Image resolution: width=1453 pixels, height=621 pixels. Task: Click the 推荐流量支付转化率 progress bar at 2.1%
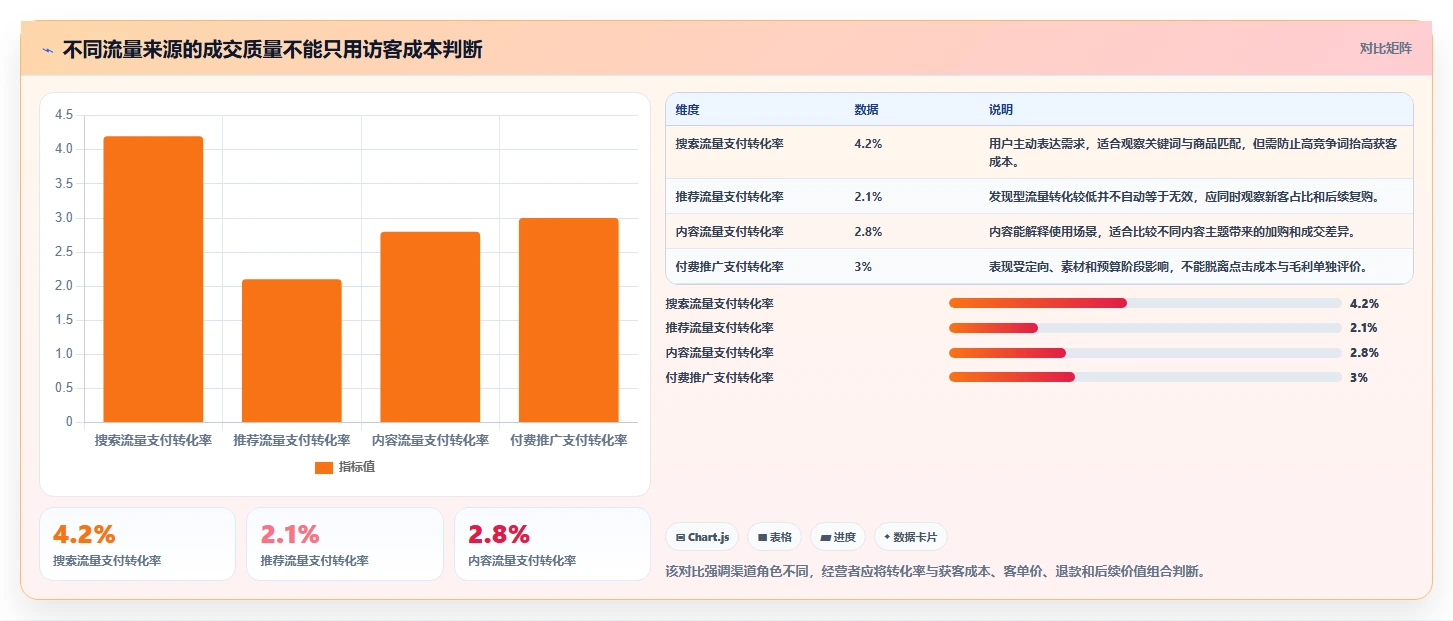[1145, 328]
